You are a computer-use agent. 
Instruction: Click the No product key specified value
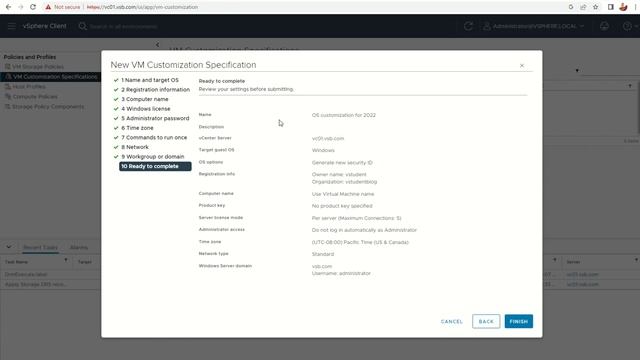342,206
